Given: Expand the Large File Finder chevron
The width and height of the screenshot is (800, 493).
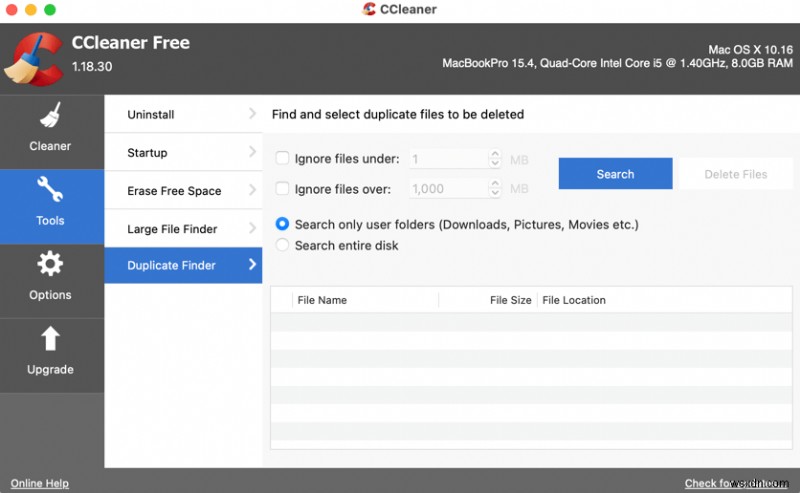Looking at the screenshot, I should [252, 228].
